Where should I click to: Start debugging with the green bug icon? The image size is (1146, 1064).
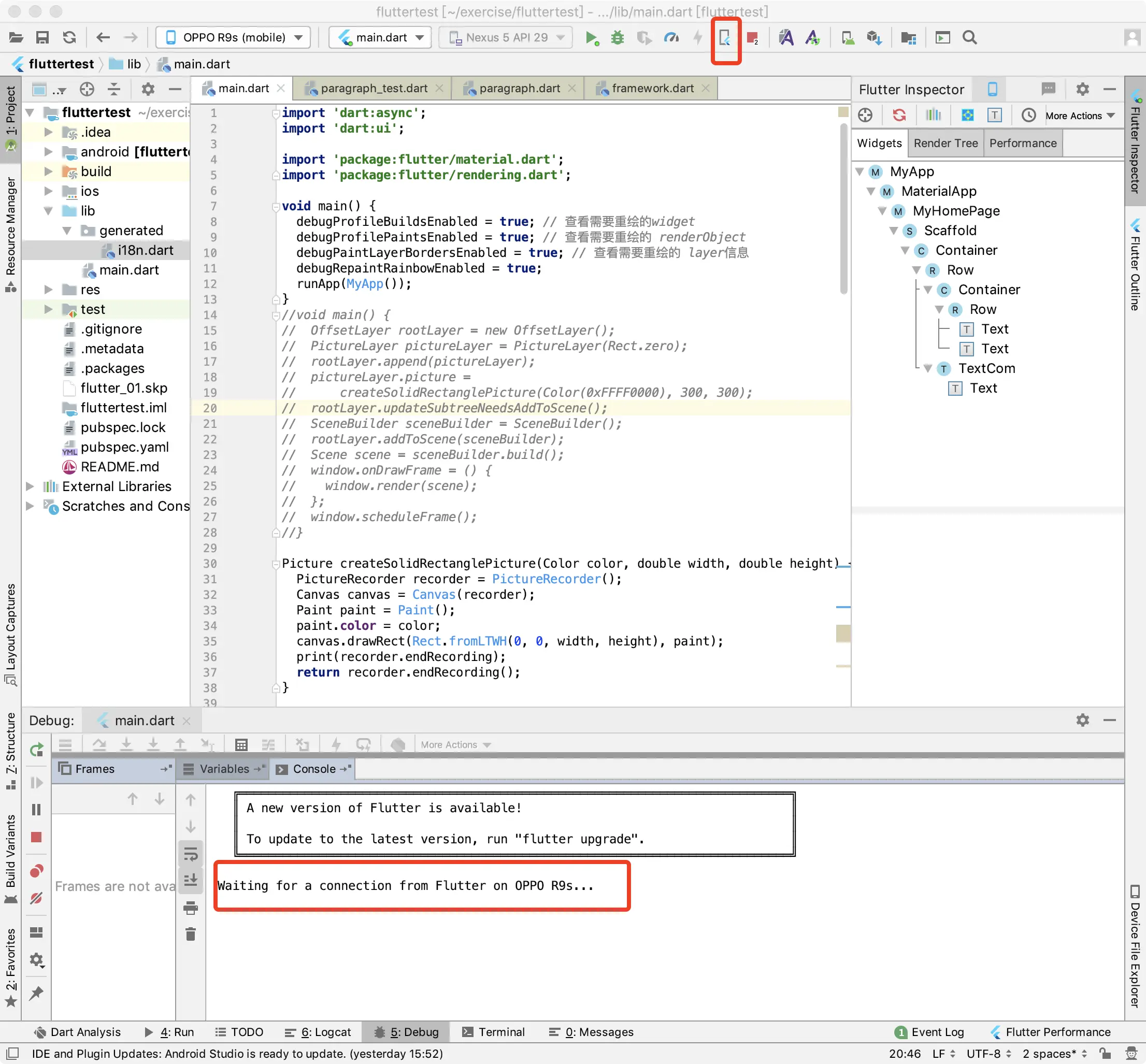pos(618,38)
